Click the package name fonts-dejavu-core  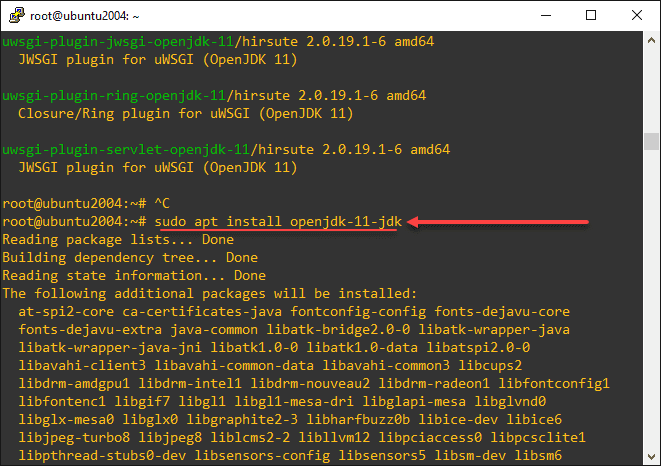pos(502,312)
